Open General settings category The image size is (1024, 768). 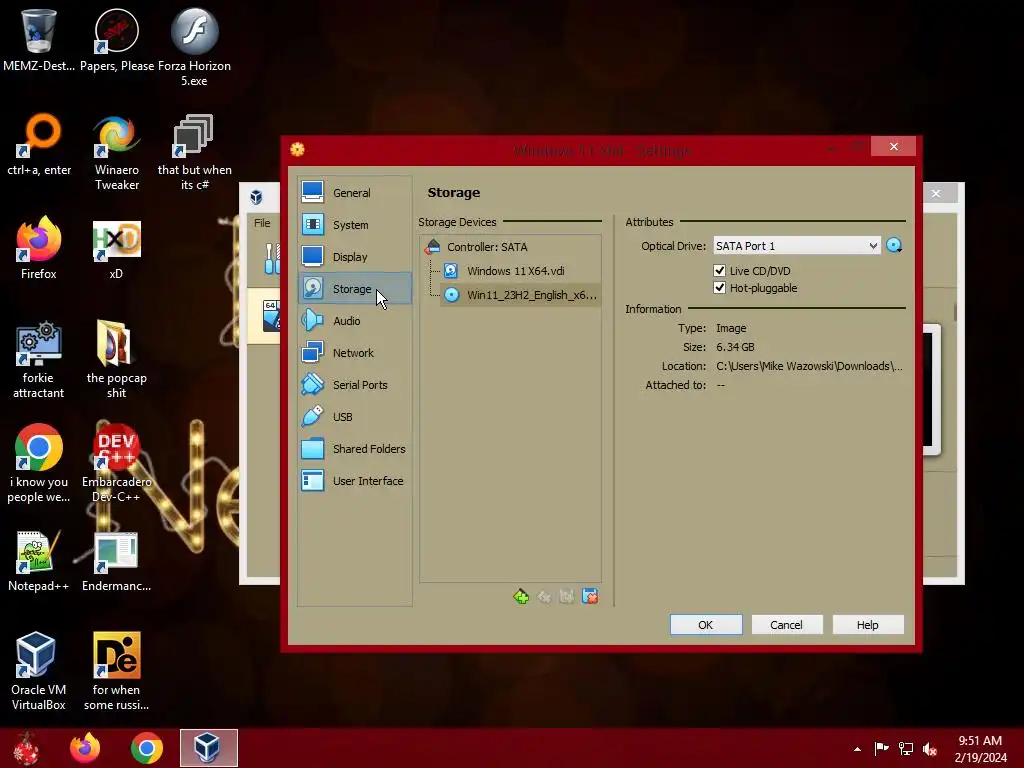pyautogui.click(x=355, y=193)
